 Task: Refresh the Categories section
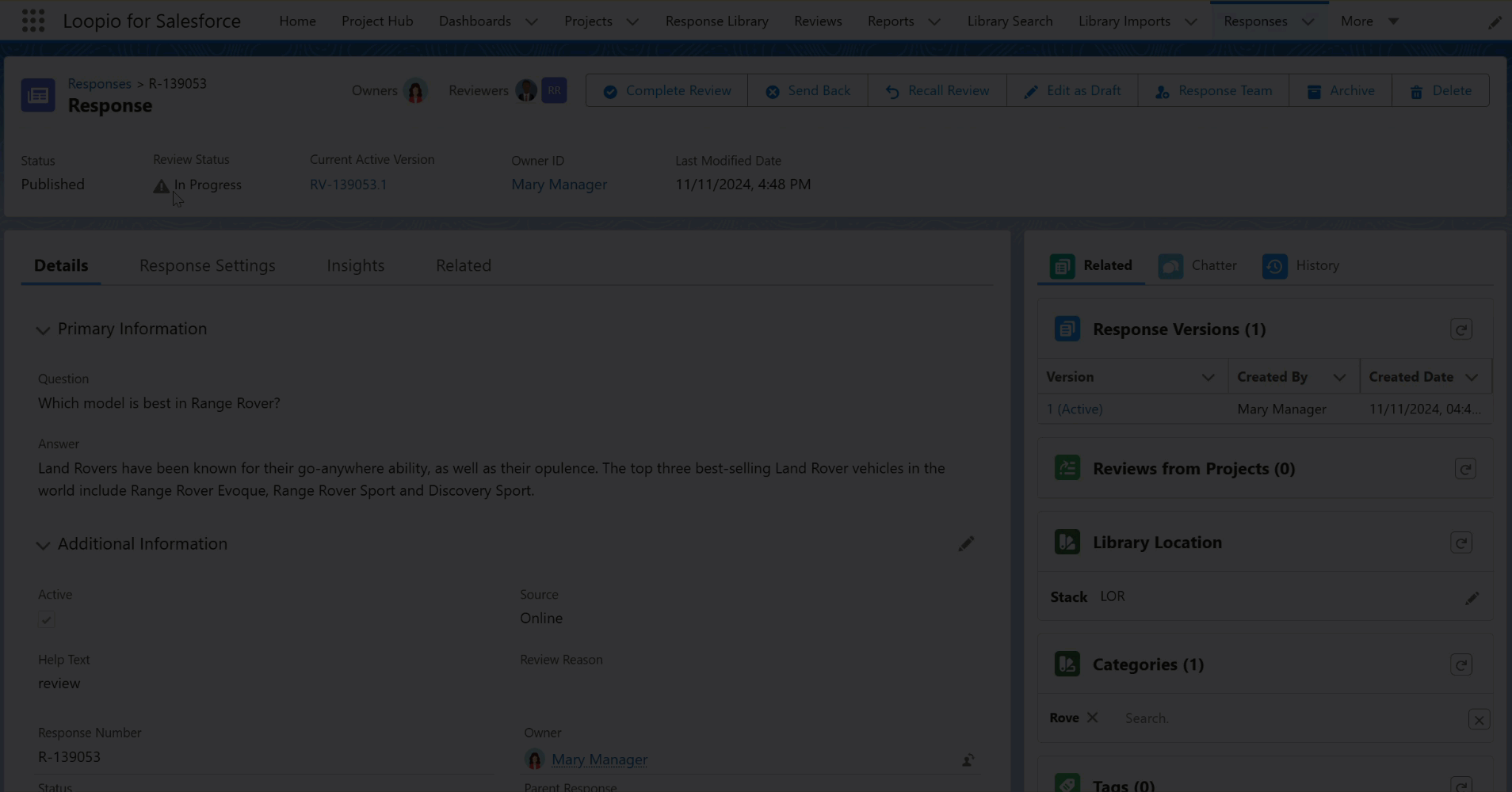pyautogui.click(x=1461, y=664)
